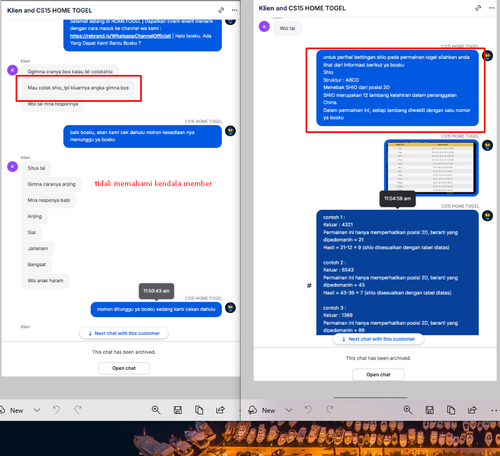
Task: Click Redo in the left window toolbar
Action: point(78,410)
